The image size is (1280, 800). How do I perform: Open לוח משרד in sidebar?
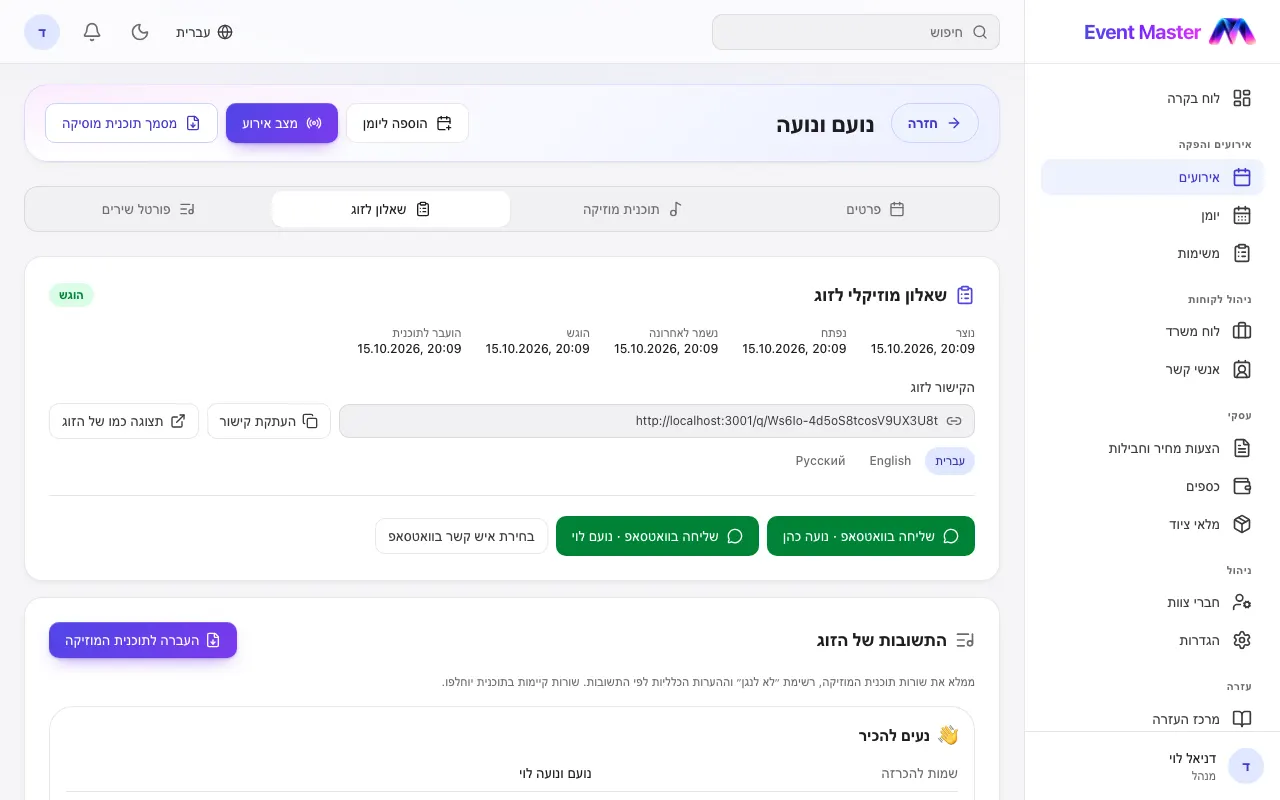pyautogui.click(x=1152, y=331)
